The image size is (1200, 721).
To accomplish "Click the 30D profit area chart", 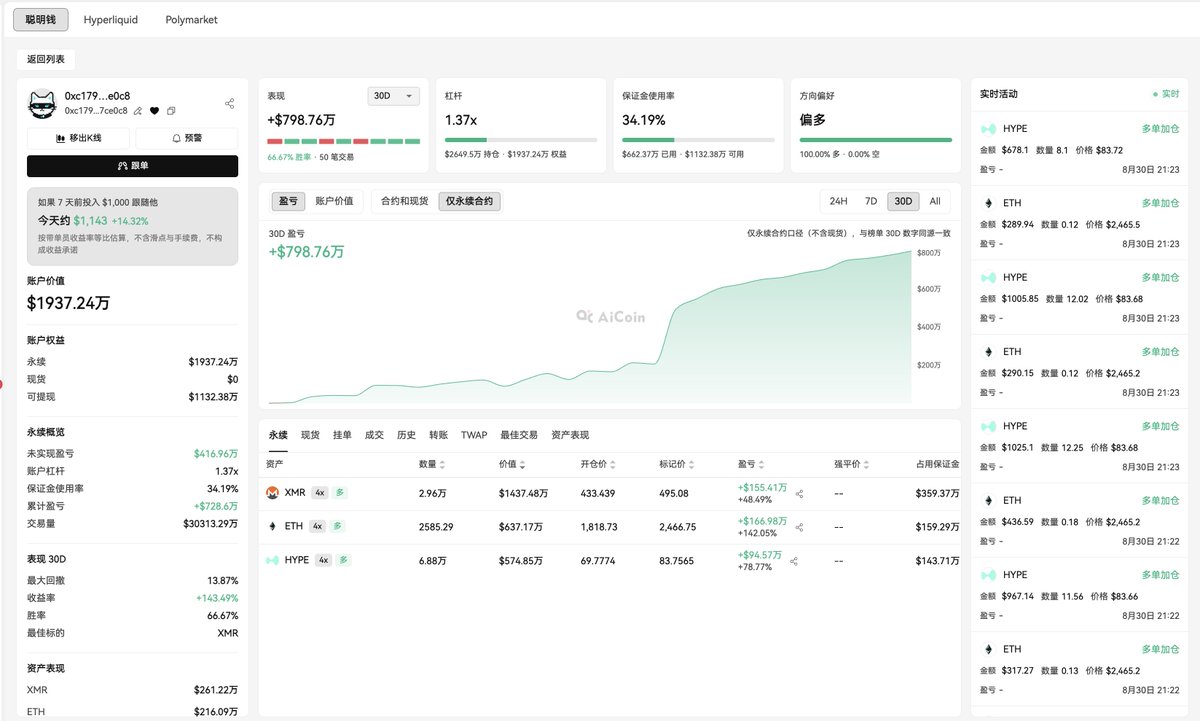I will [x=590, y=325].
